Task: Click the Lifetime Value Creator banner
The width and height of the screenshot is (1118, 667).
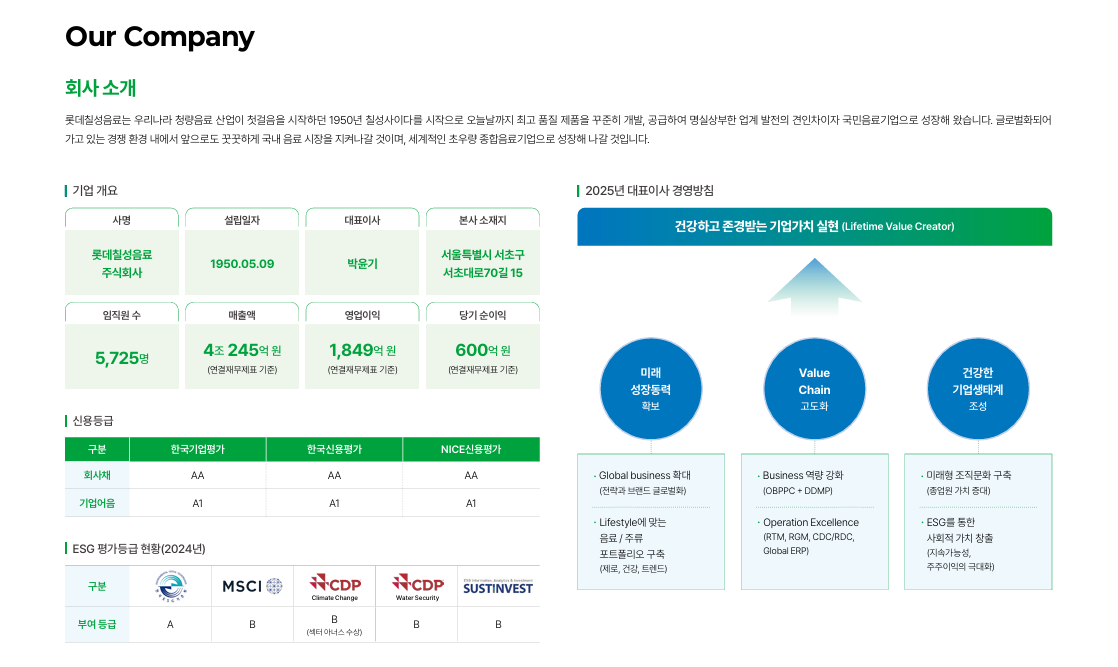Action: [814, 227]
